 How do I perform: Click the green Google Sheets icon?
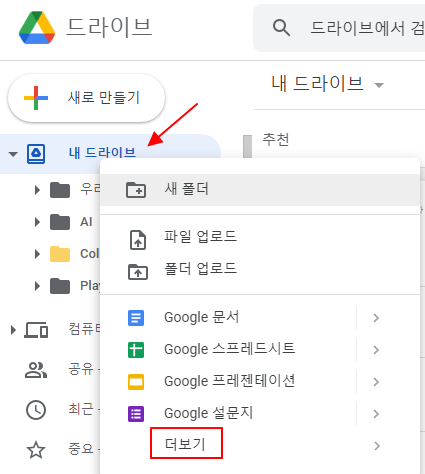(x=136, y=350)
